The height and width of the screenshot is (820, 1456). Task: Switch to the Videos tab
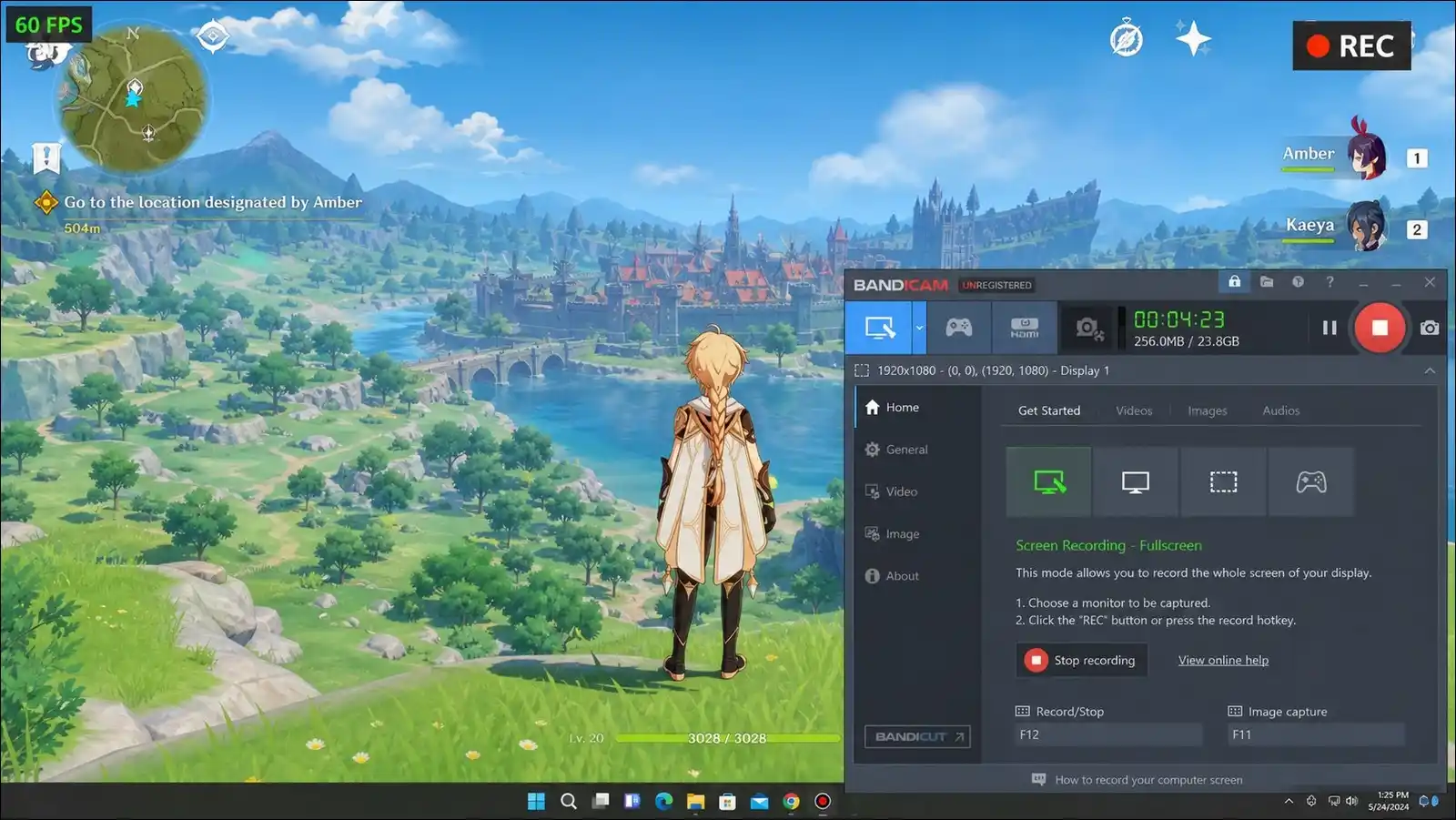(x=1134, y=410)
